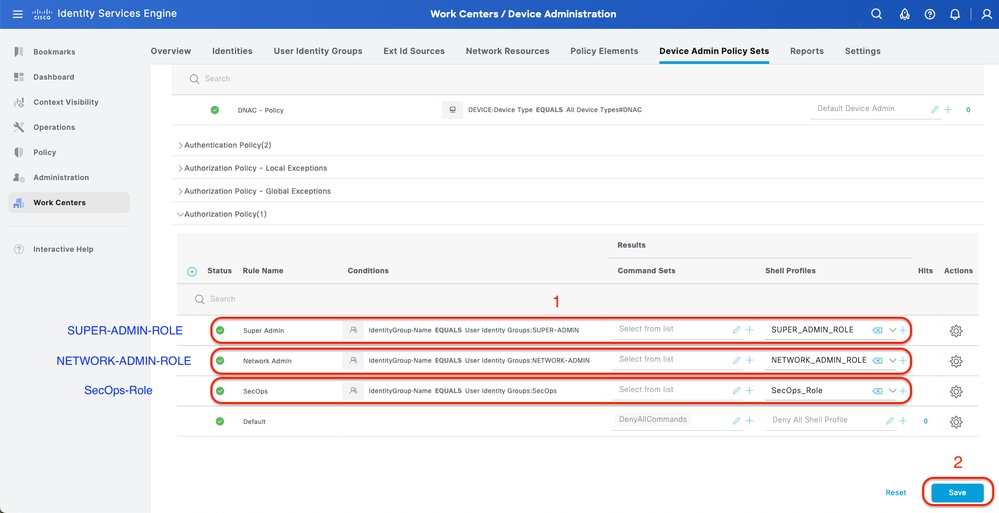The image size is (999, 513).
Task: Open the Ext Id Sources tab
Action: (414, 51)
